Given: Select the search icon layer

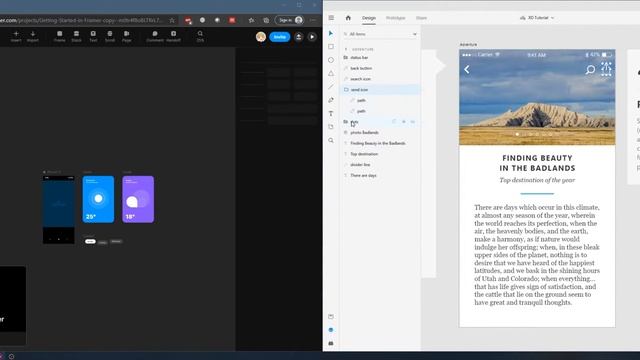Looking at the screenshot, I should point(380,79).
